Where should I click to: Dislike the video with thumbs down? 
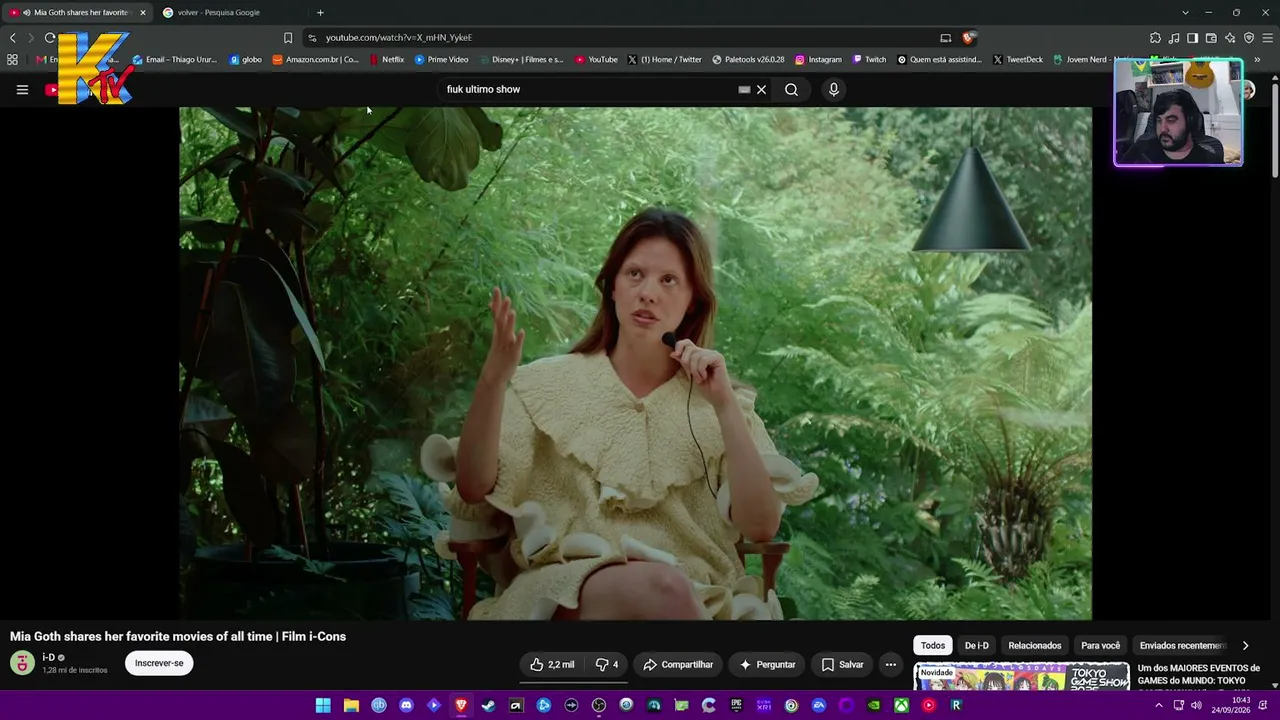(607, 664)
